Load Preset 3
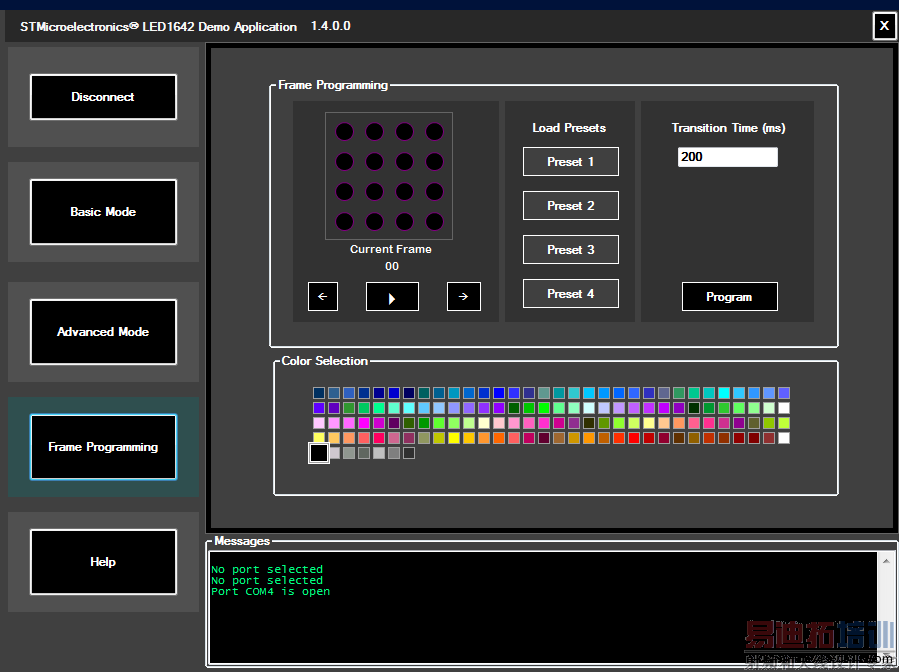 point(570,250)
